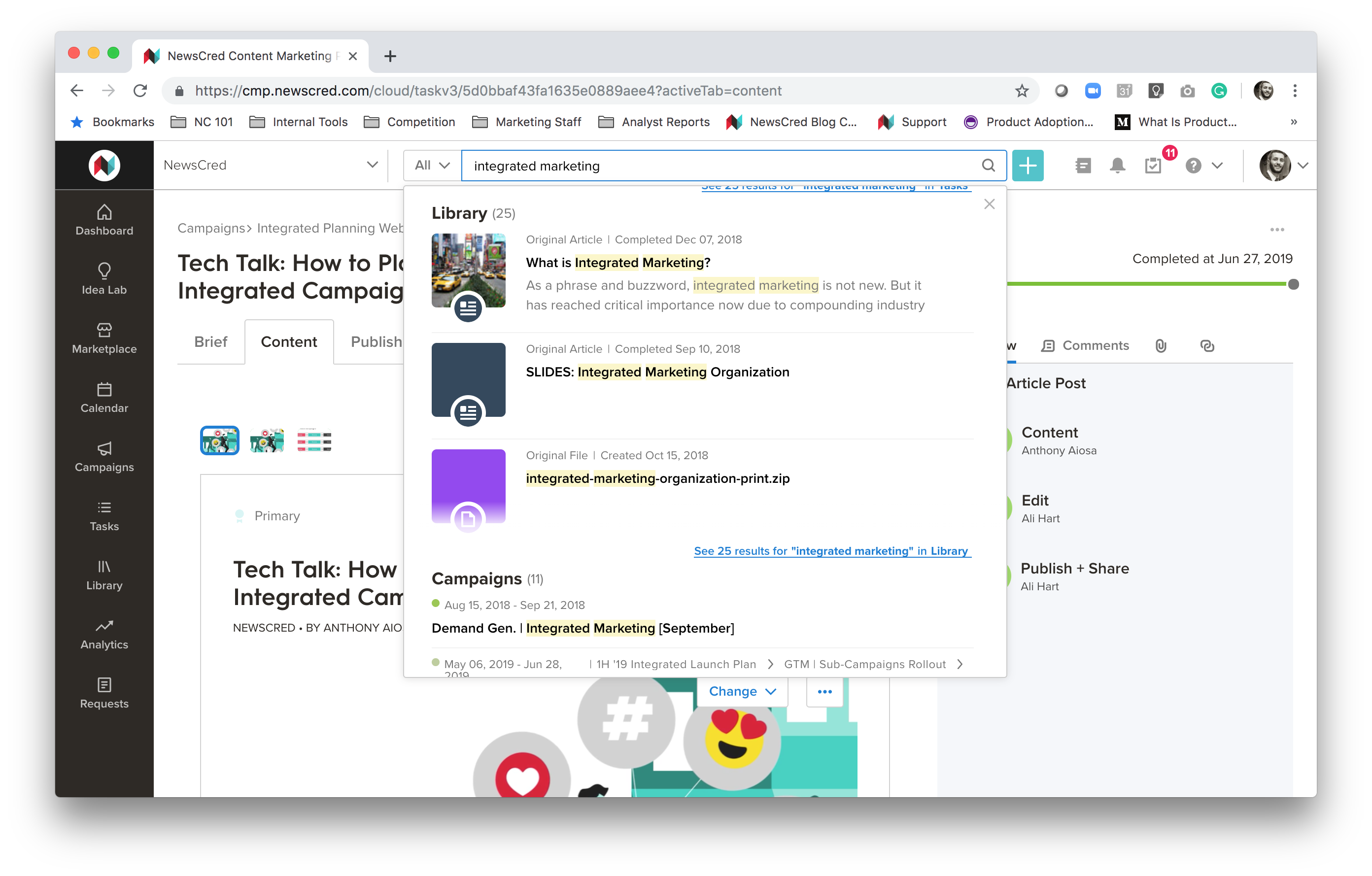1372x876 pixels.
Task: Go back in browser history
Action: pos(76,91)
